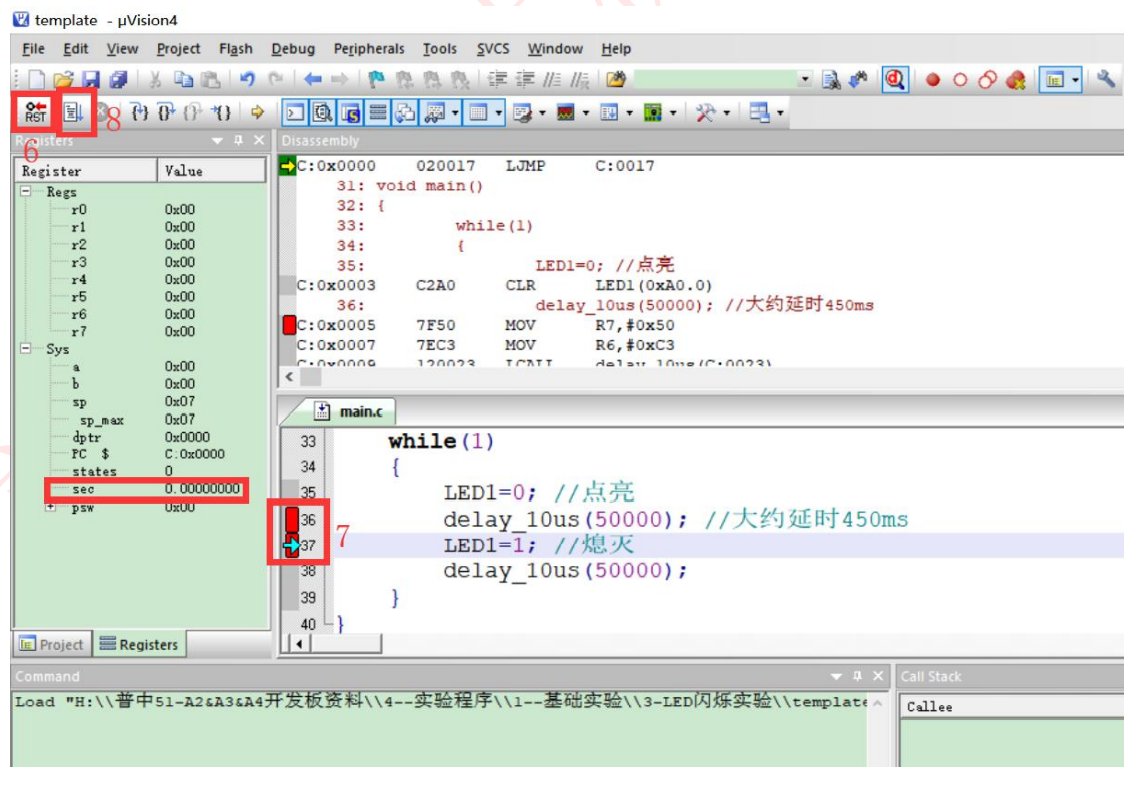This screenshot has width=1133, height=789.
Task: Click the Disassembly horizontal scrollbar left arrow
Action: (x=290, y=377)
